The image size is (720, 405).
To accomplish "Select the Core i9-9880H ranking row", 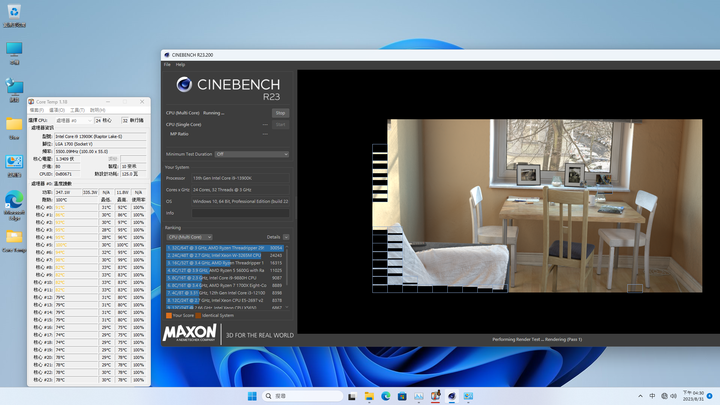I will (225, 278).
